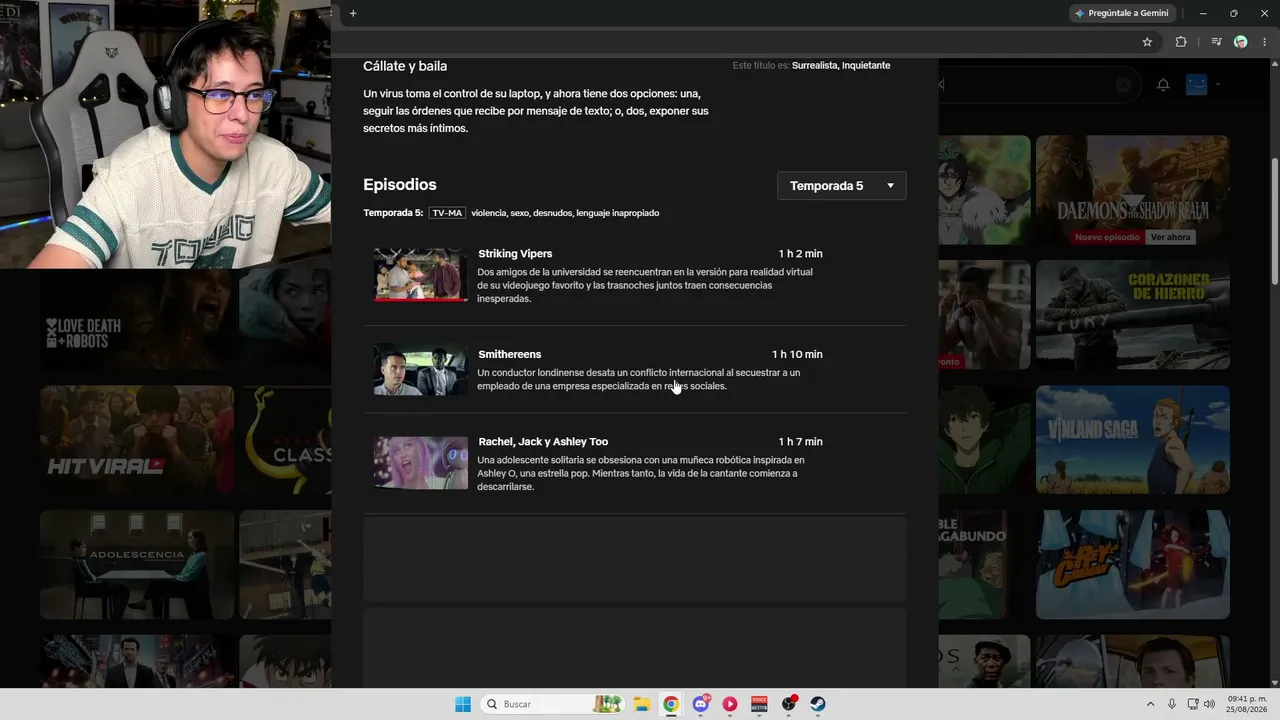This screenshot has width=1280, height=720.
Task: Clear the Netflix search box
Action: [1123, 85]
